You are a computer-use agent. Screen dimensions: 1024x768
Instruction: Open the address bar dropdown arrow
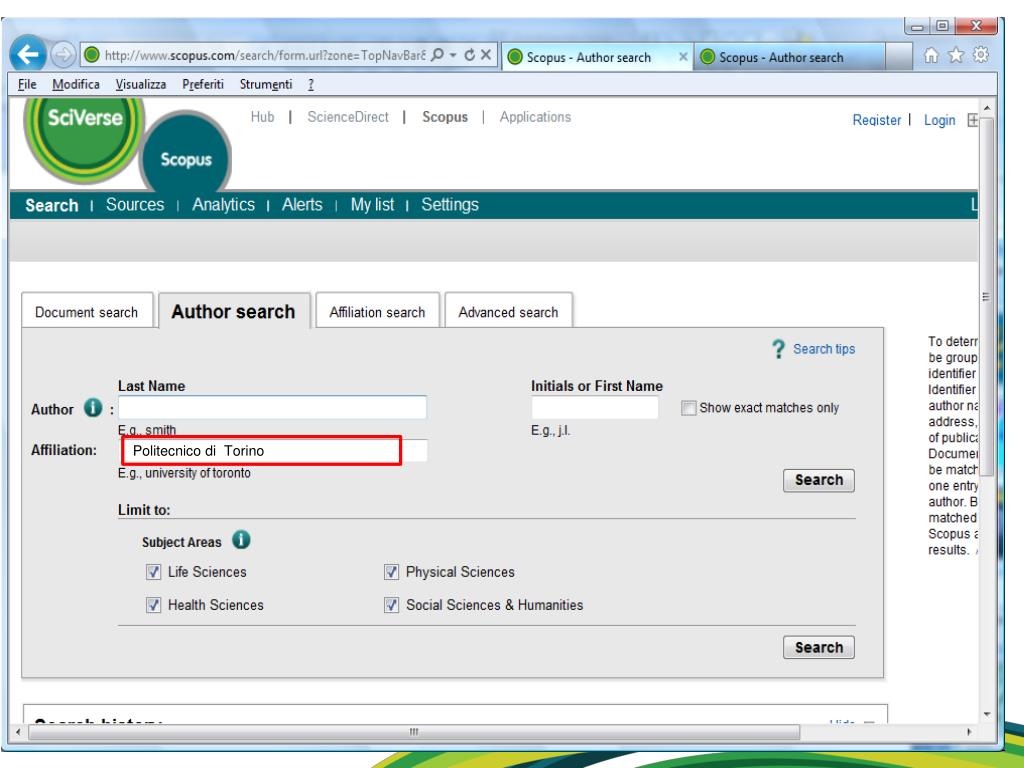[x=453, y=56]
